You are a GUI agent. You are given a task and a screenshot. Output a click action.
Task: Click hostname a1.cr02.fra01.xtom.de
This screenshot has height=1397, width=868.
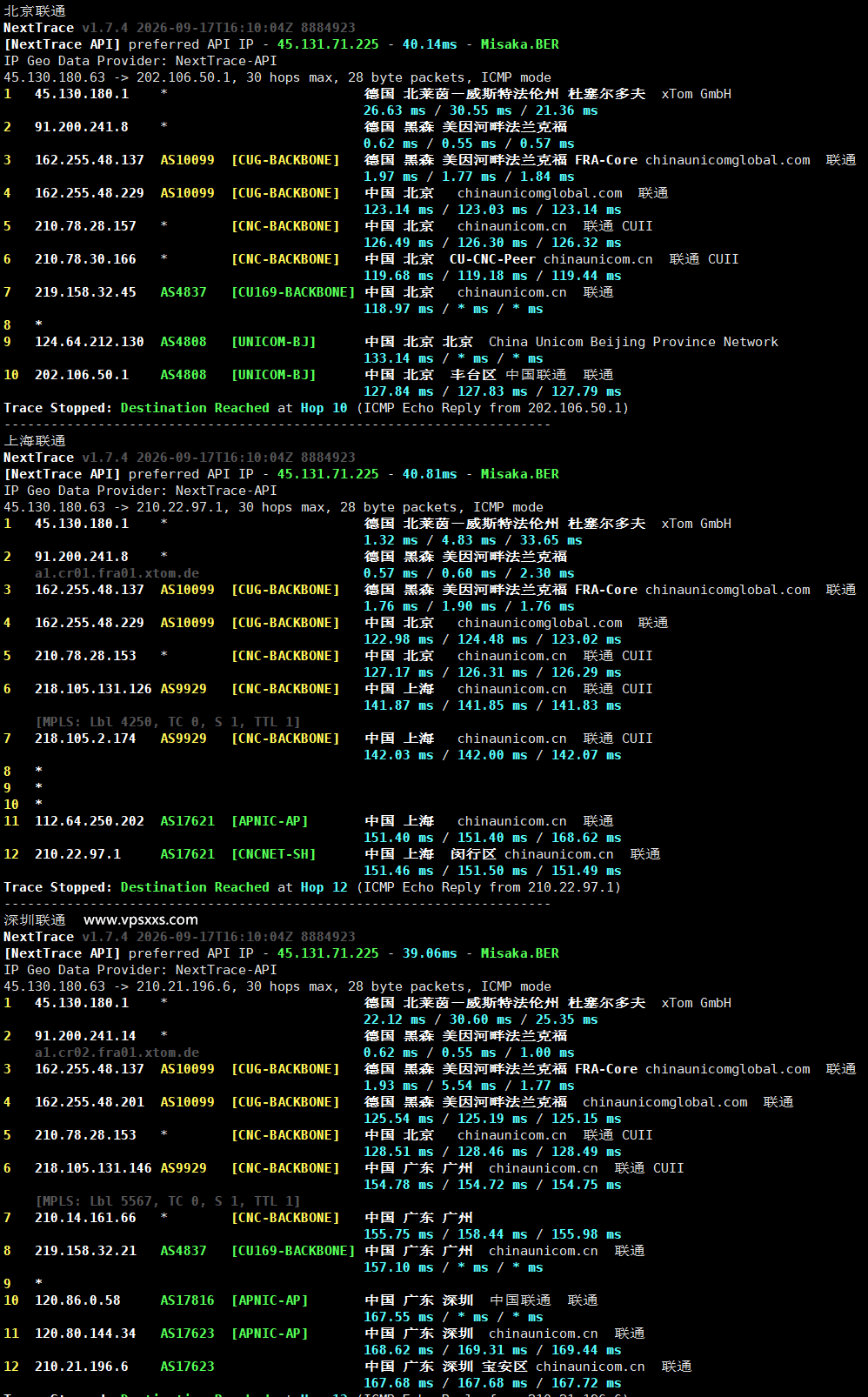click(x=117, y=1053)
